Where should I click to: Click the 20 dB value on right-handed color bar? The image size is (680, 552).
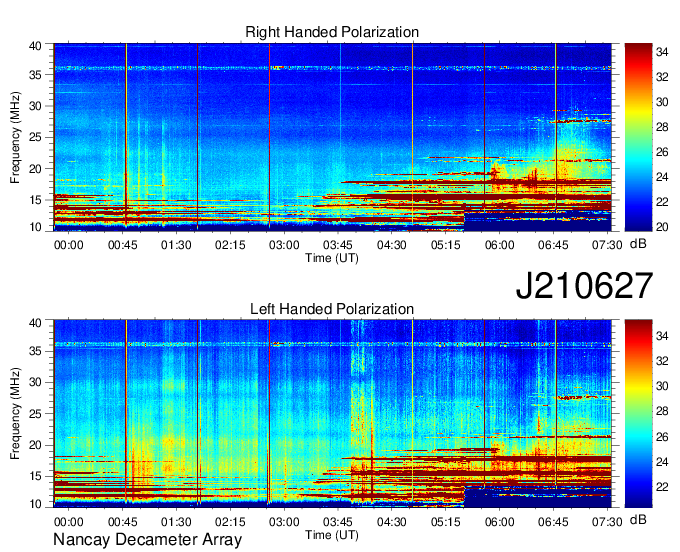(662, 227)
